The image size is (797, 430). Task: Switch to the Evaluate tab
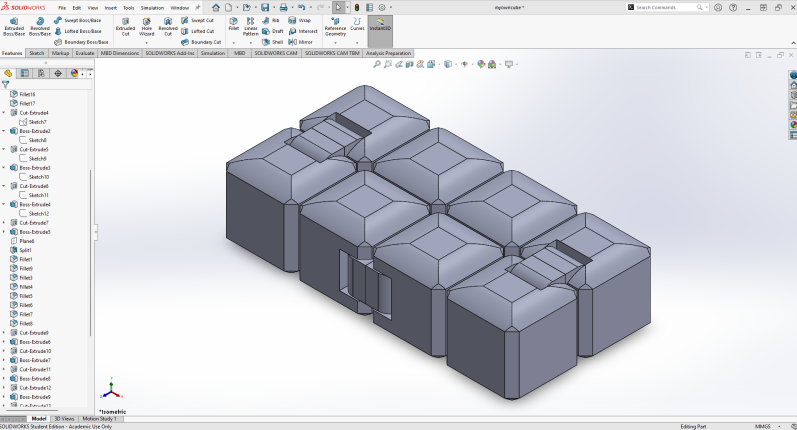coord(85,53)
